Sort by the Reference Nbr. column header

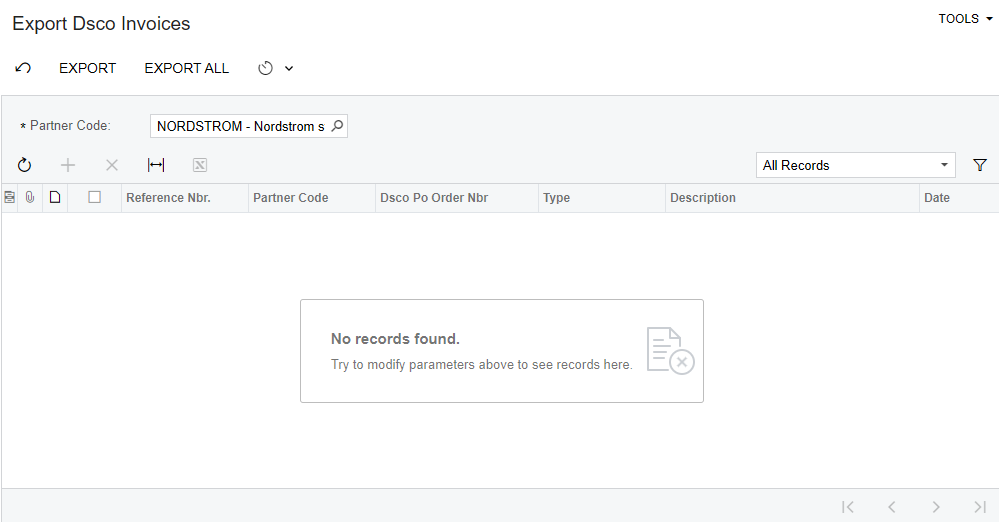click(x=168, y=198)
